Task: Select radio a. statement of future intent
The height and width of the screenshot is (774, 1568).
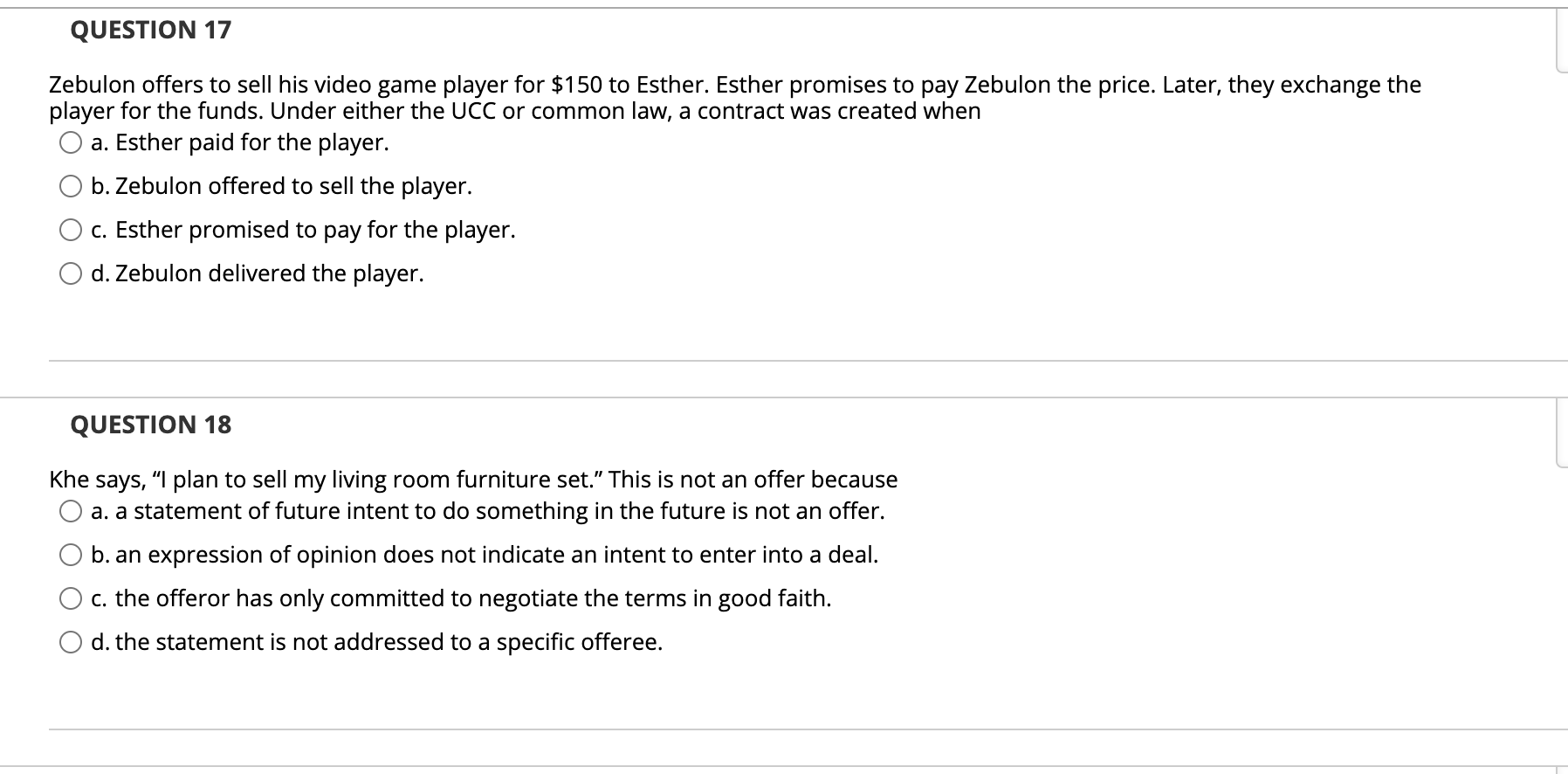Action: 71,512
